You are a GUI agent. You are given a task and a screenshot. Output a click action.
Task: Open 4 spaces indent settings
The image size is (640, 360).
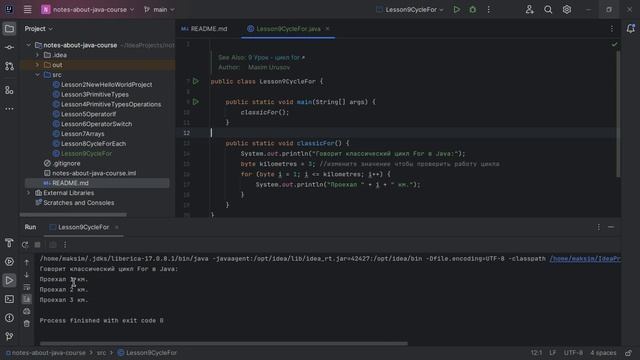coord(603,353)
